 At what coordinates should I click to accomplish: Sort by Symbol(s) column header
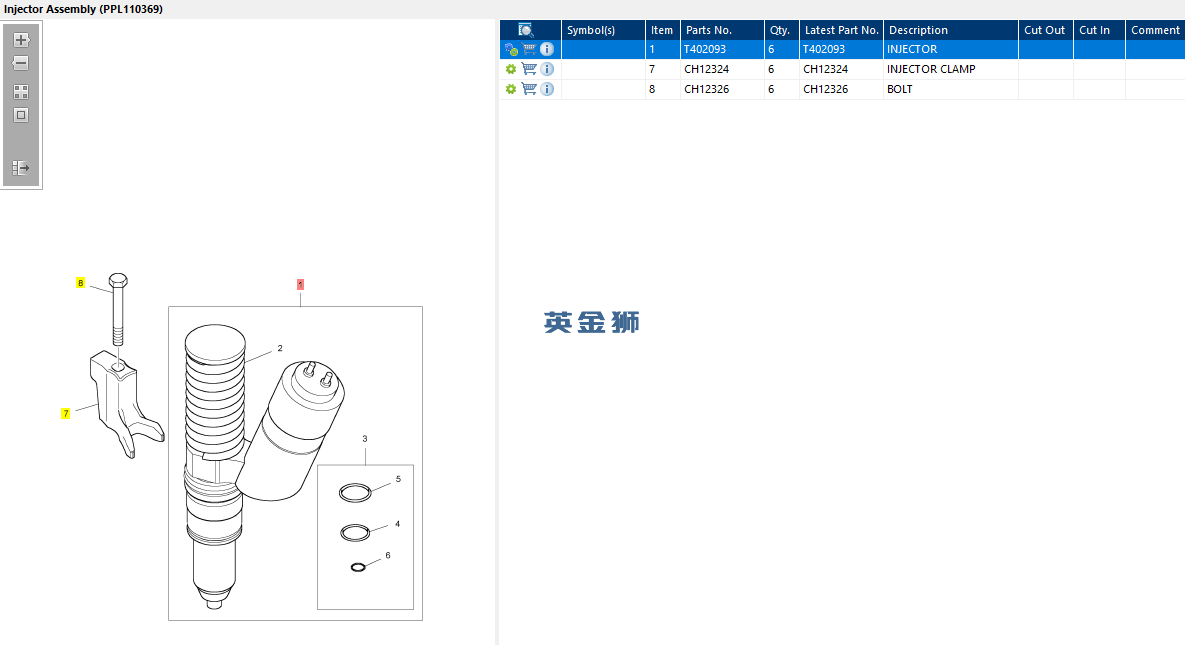(603, 30)
